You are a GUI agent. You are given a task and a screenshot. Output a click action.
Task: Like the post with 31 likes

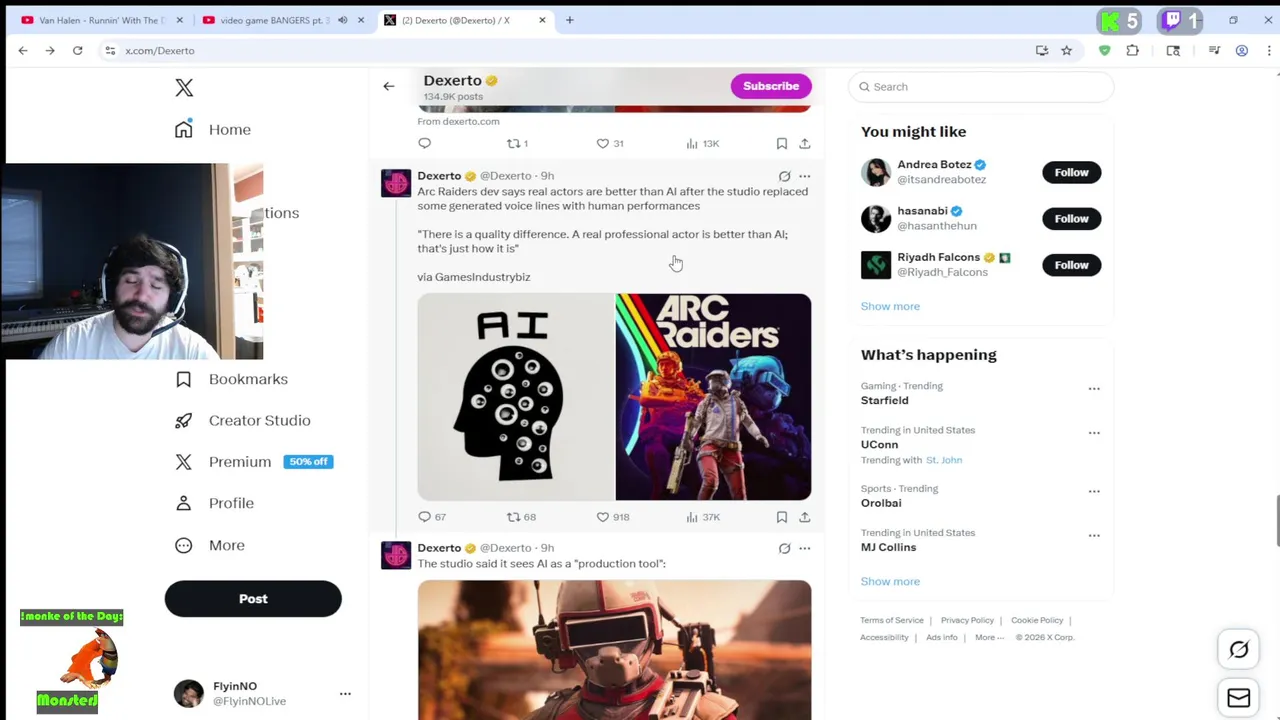609,143
